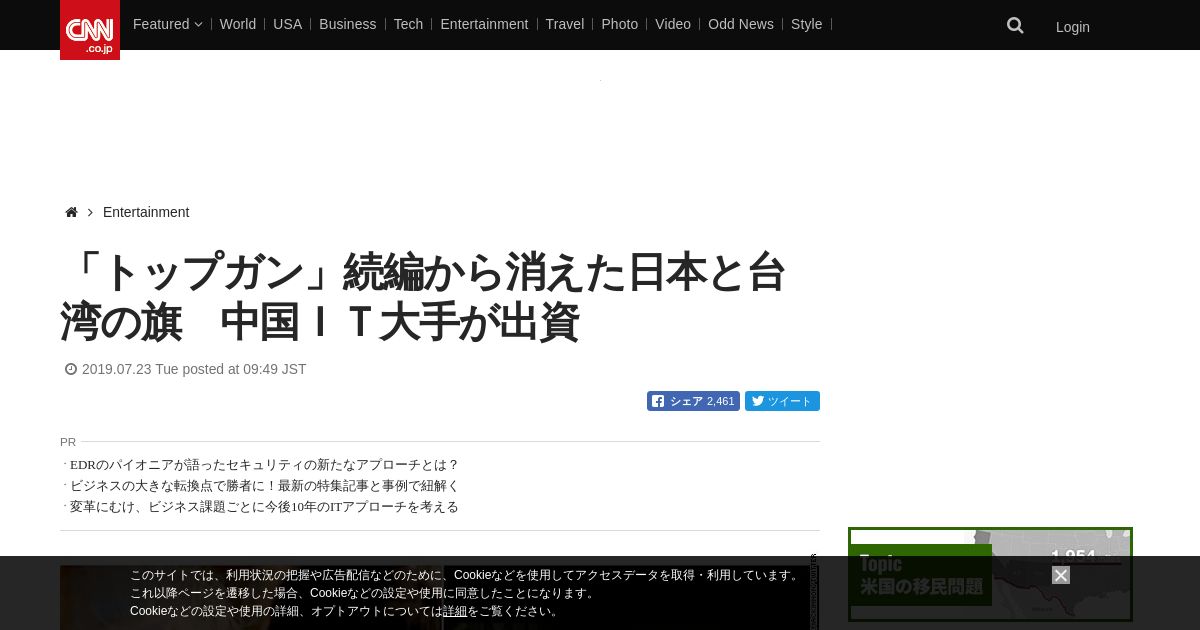Click 詳細 link in cookie notice
The height and width of the screenshot is (630, 1200).
point(455,611)
